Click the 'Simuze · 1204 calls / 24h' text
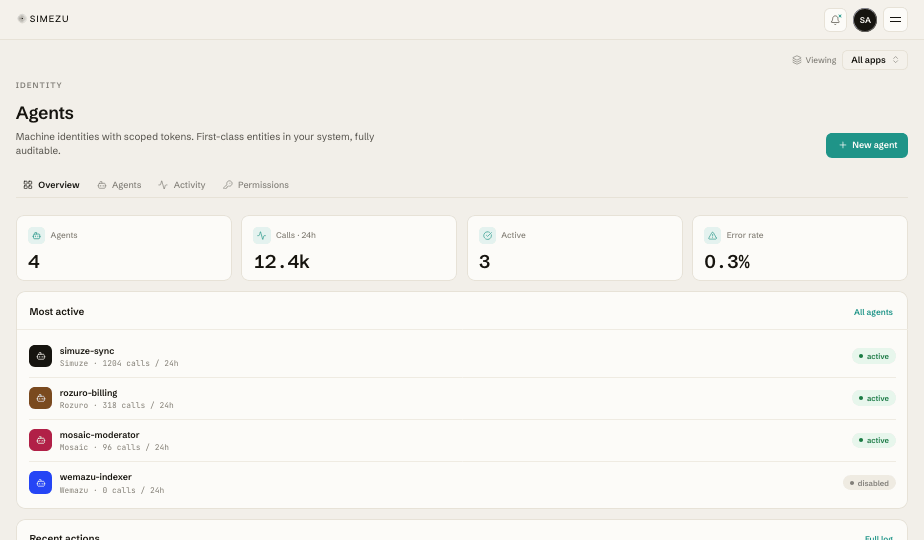The width and height of the screenshot is (924, 540). click(x=119, y=363)
